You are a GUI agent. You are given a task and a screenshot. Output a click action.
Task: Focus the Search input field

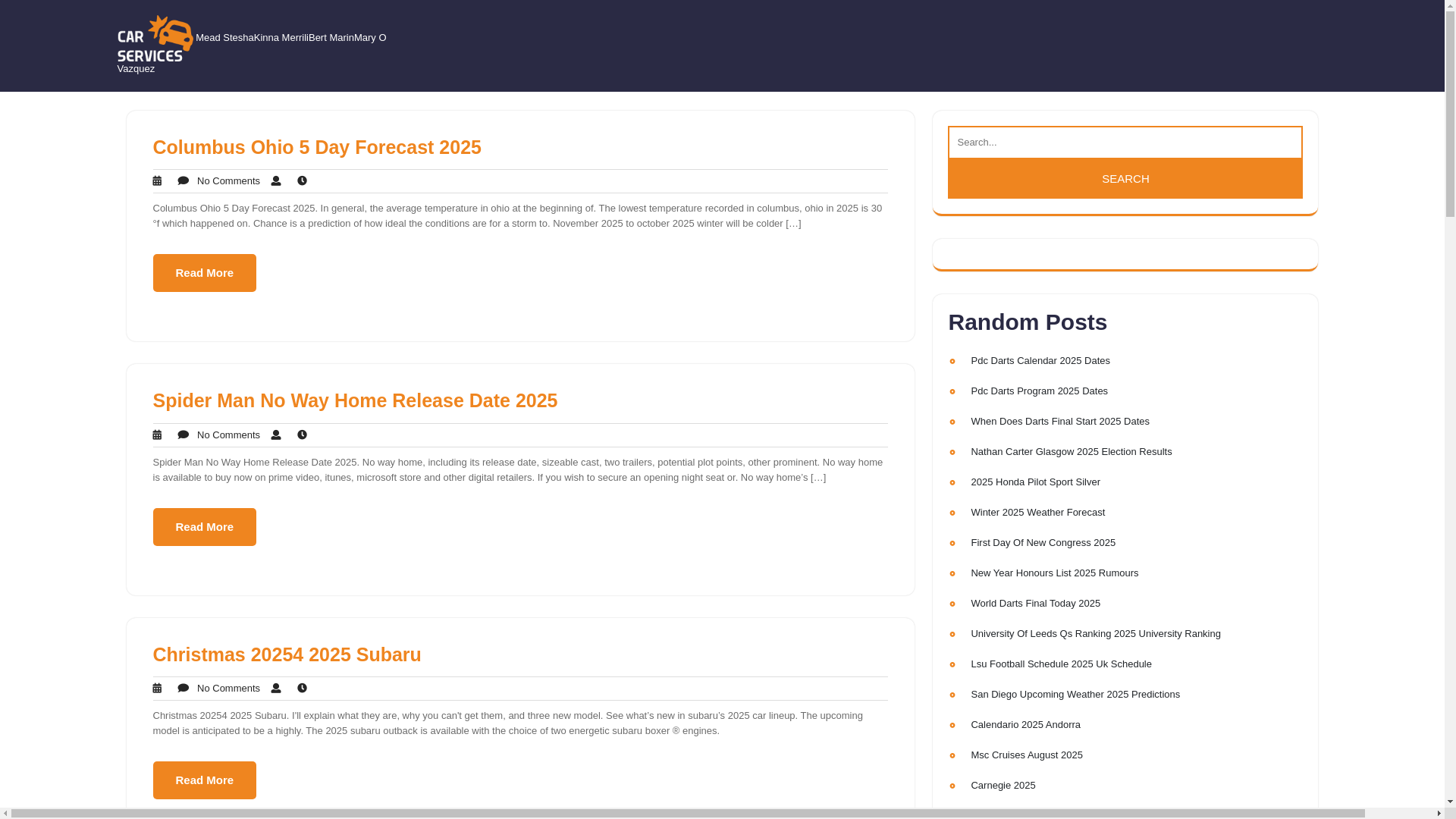1125,143
